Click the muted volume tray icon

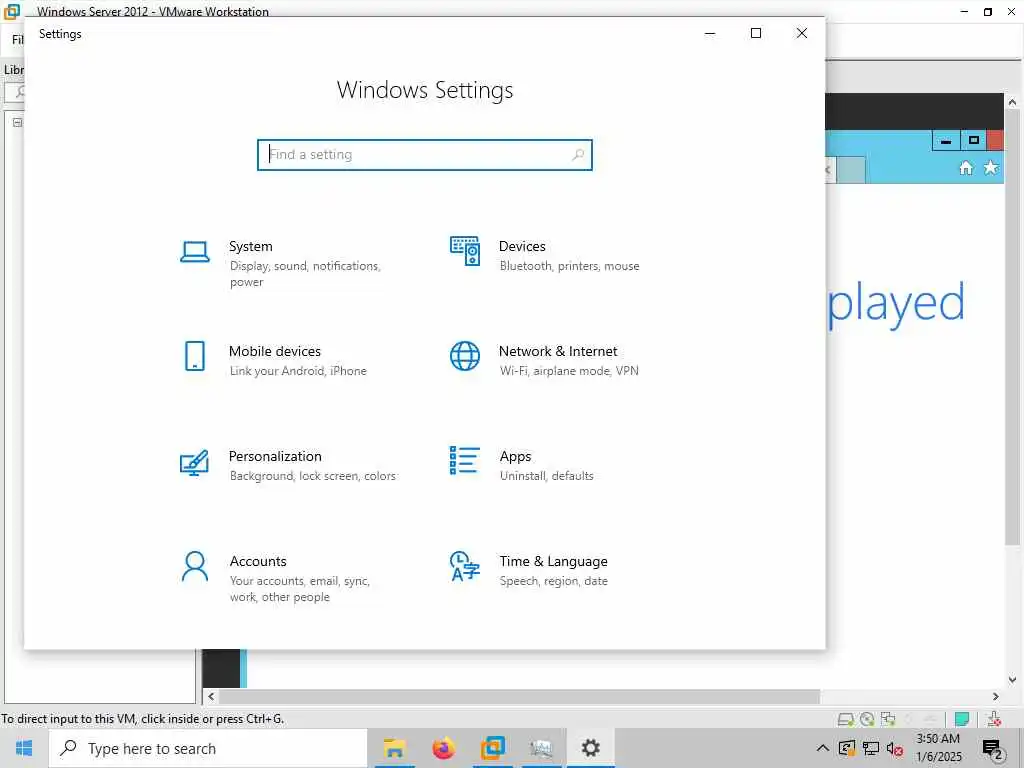click(x=895, y=749)
